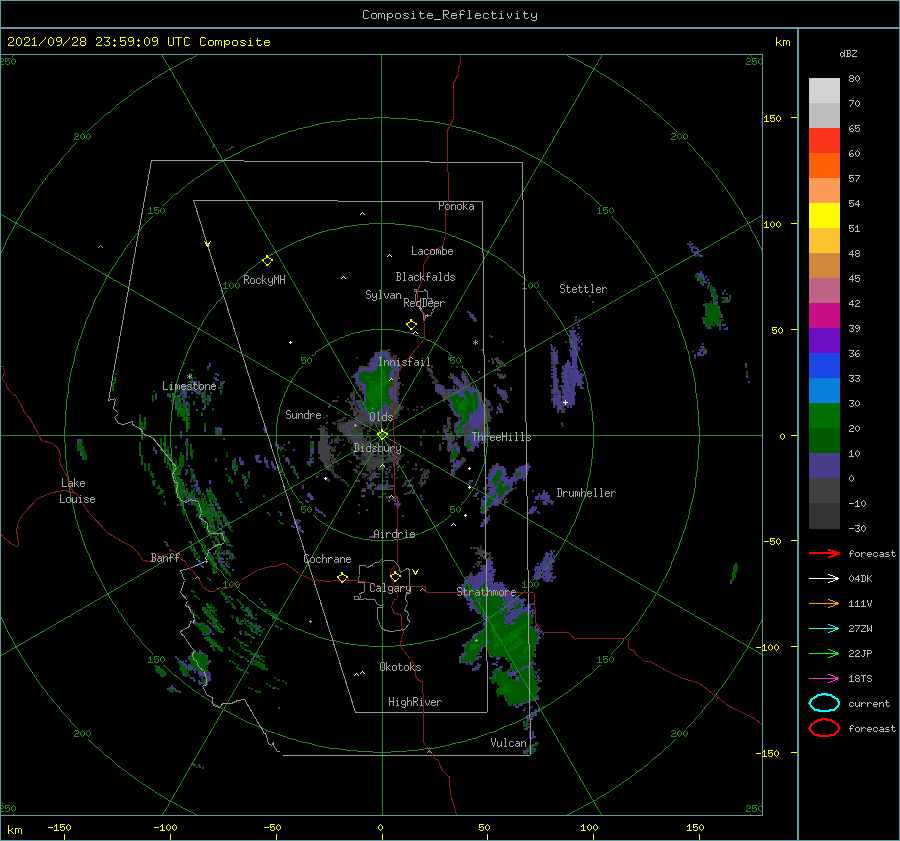The height and width of the screenshot is (841, 900).
Task: Click the 80 dBZ light gray swatch
Action: pos(824,91)
